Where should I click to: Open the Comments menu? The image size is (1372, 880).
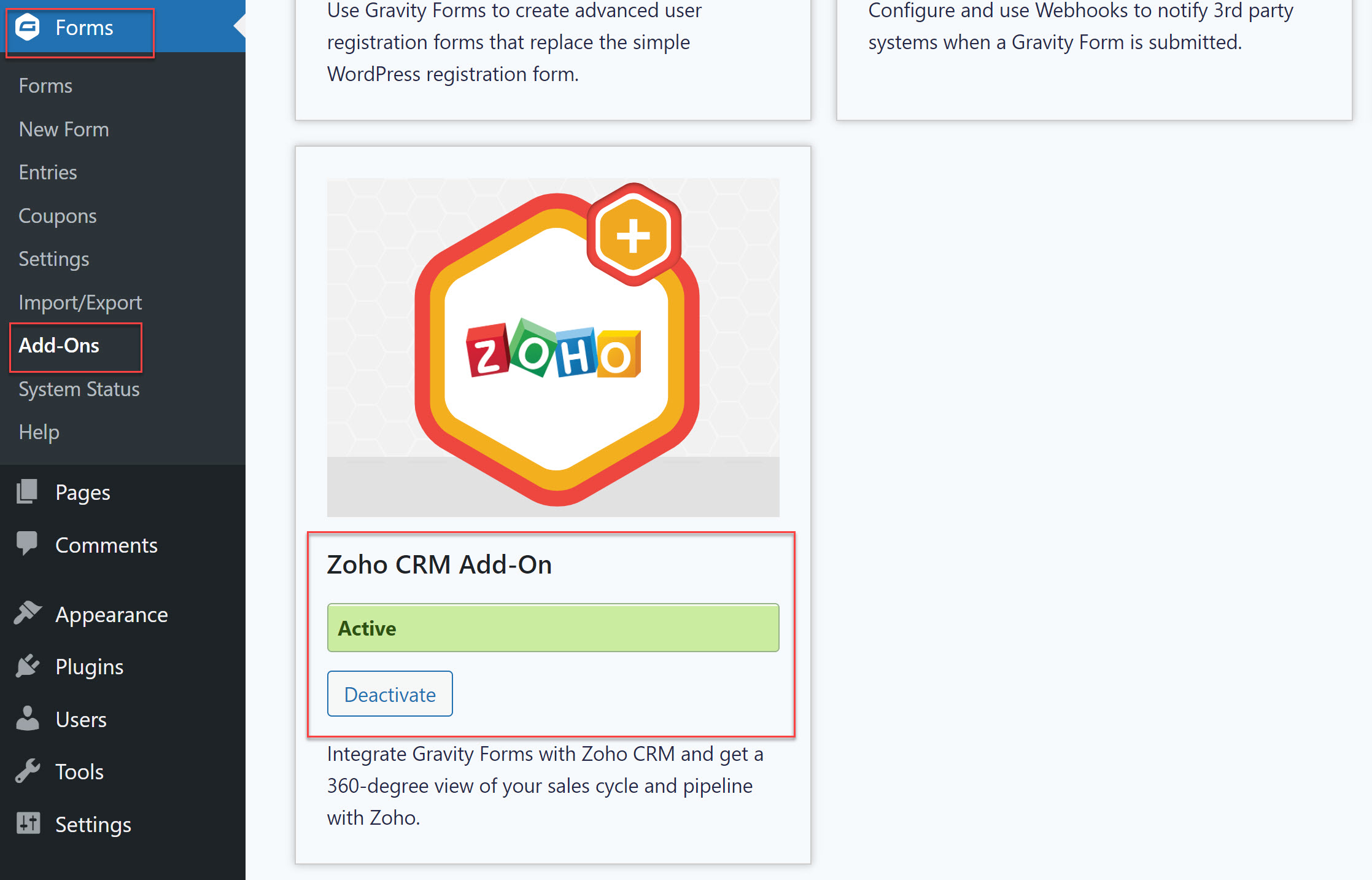tap(106, 545)
